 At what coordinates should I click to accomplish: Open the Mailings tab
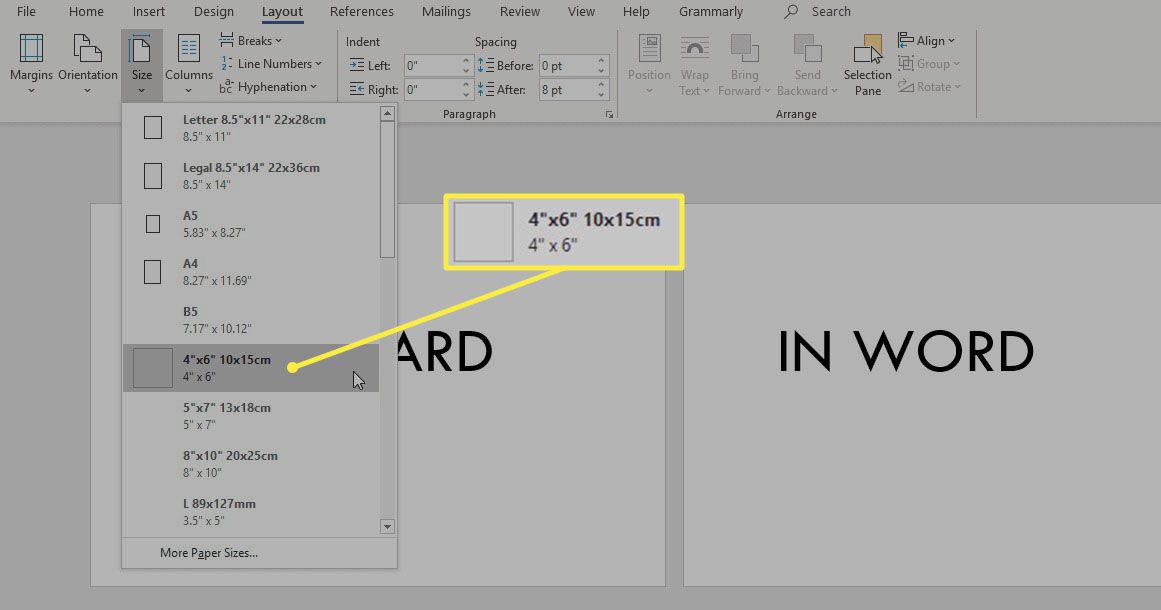tap(445, 11)
